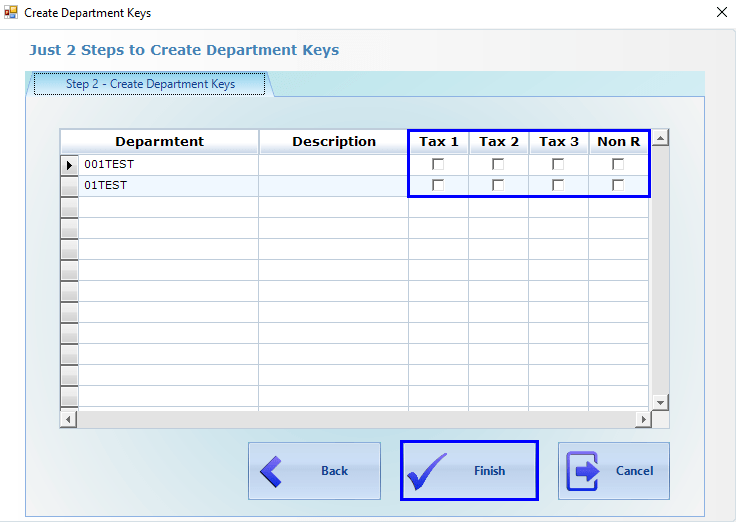This screenshot has width=736, height=522.
Task: Click the Tax 1 column header
Action: click(438, 142)
